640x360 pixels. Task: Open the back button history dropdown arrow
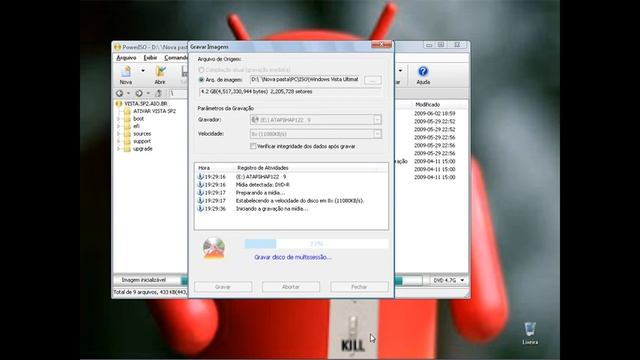(128, 93)
